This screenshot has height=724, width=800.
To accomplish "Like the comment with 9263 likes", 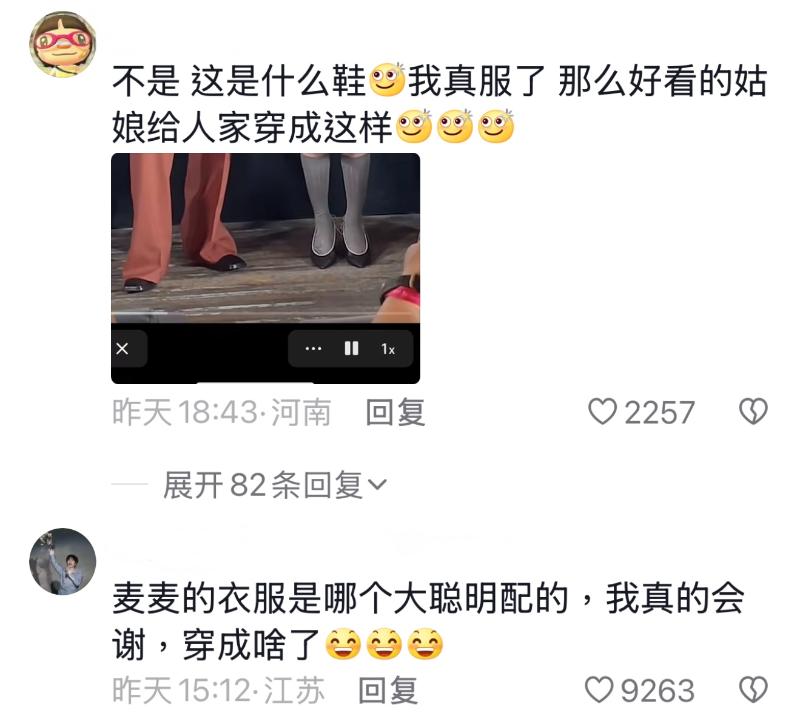I will tap(598, 690).
